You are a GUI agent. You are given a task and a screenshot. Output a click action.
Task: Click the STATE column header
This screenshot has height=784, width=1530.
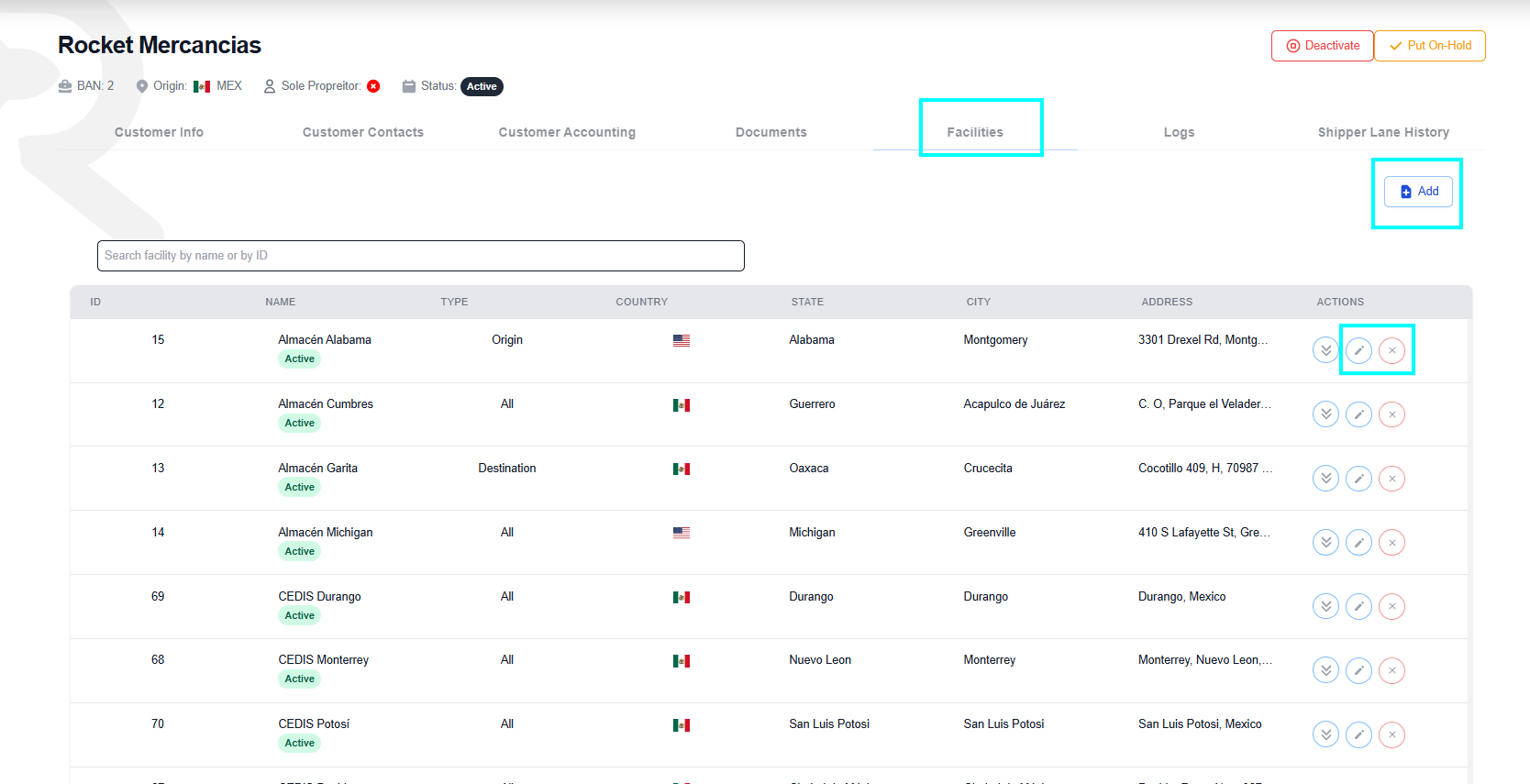click(807, 302)
